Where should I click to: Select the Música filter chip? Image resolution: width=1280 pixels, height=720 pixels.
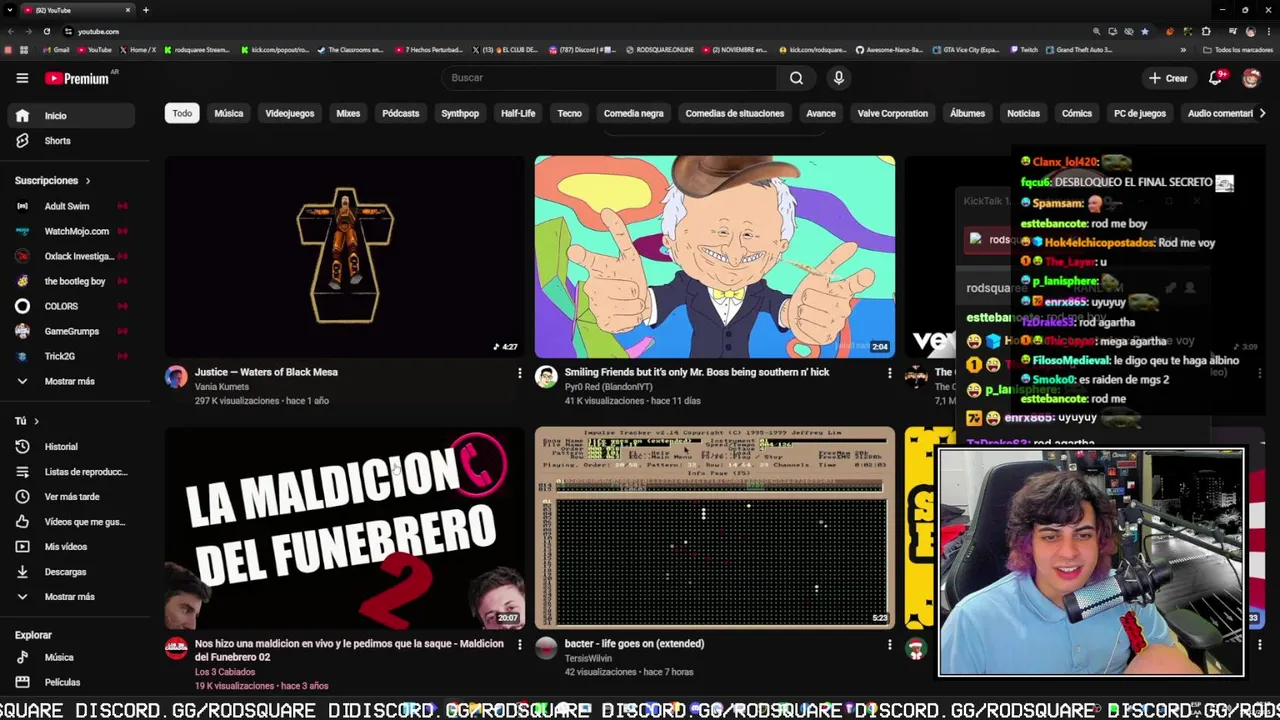pyautogui.click(x=229, y=113)
